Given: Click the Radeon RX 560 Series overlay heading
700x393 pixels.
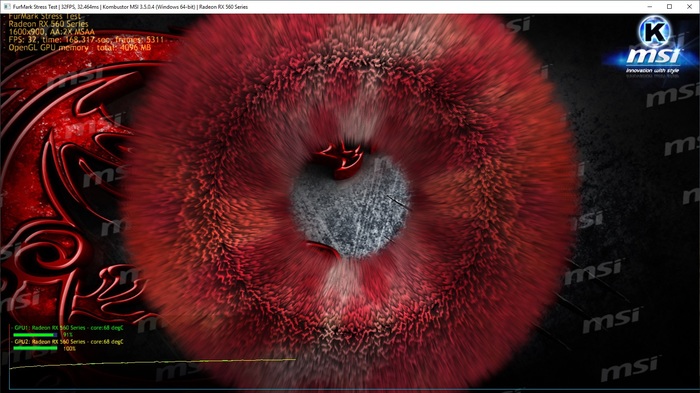Looking at the screenshot, I should click(x=48, y=24).
